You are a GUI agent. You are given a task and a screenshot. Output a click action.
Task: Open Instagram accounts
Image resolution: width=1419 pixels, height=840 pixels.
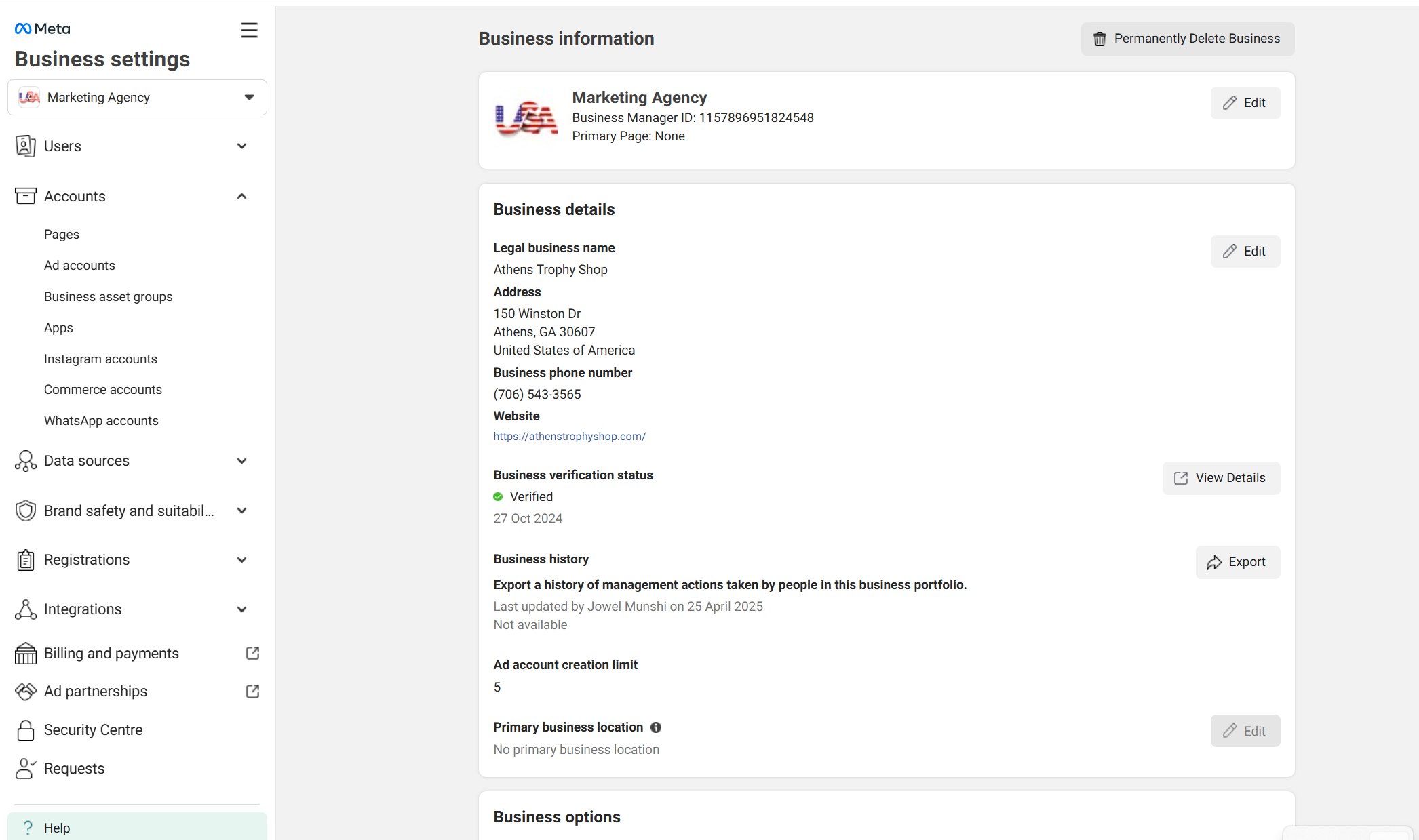pyautogui.click(x=100, y=359)
